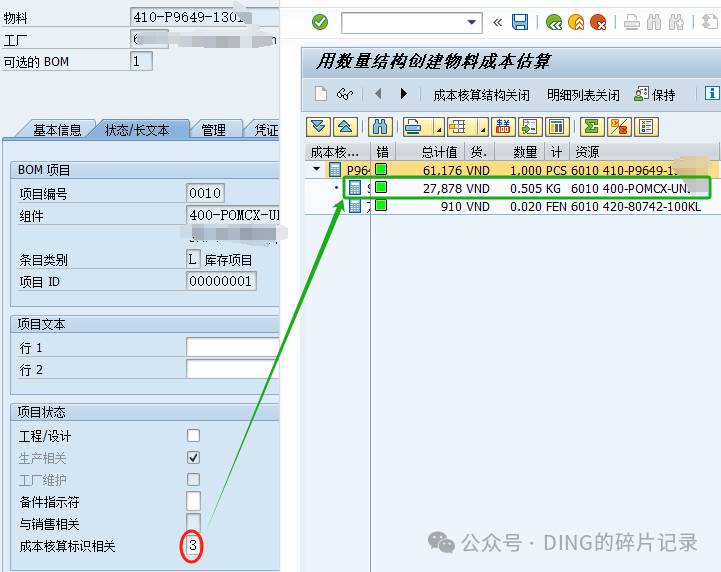Toggle the 工程/设计 checkbox
The width and height of the screenshot is (721, 572).
click(x=194, y=435)
